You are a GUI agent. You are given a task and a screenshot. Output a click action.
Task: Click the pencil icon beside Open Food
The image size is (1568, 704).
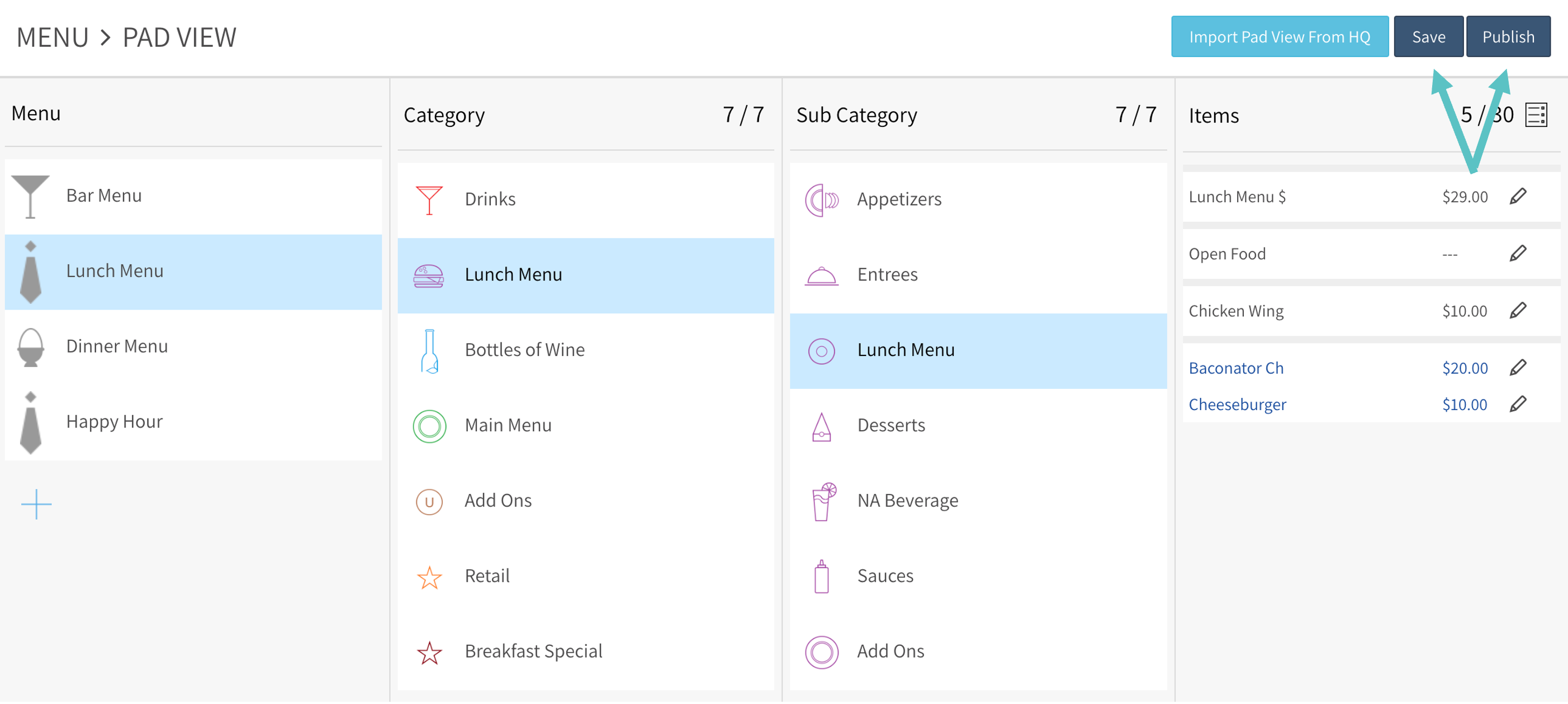click(x=1518, y=253)
